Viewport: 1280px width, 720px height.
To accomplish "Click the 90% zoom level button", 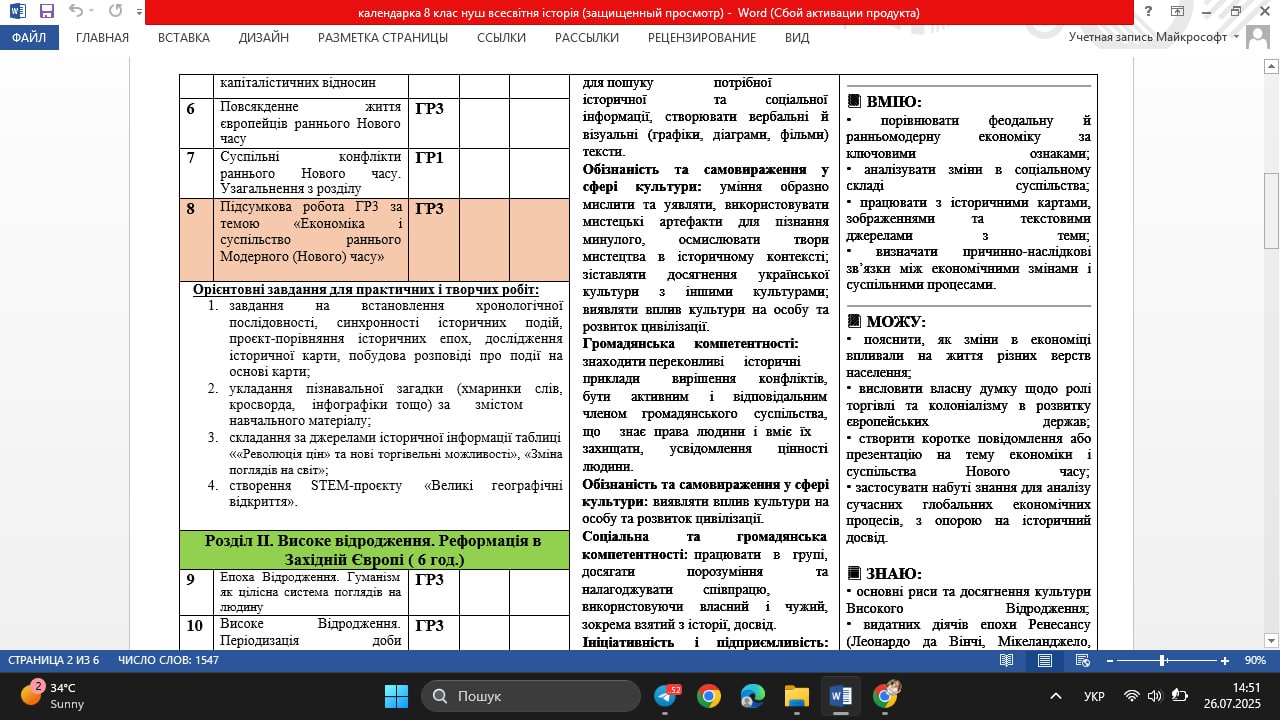I will (x=1255, y=660).
